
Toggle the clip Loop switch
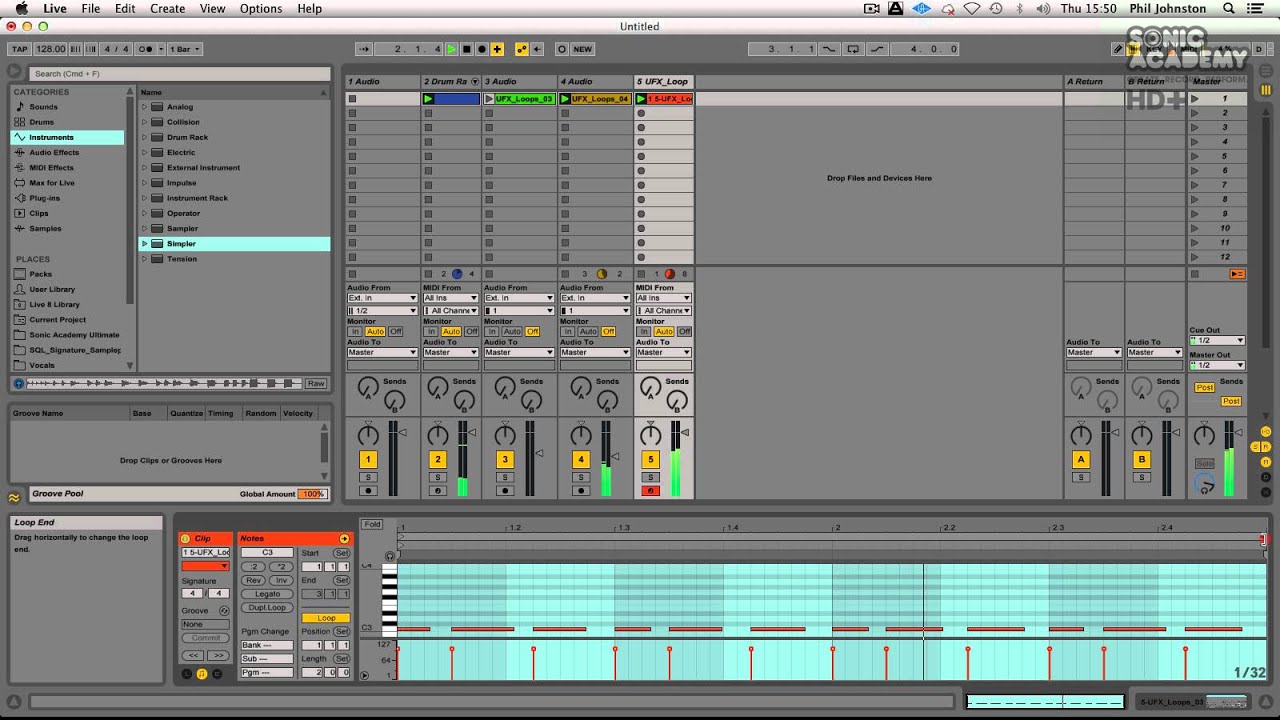326,618
